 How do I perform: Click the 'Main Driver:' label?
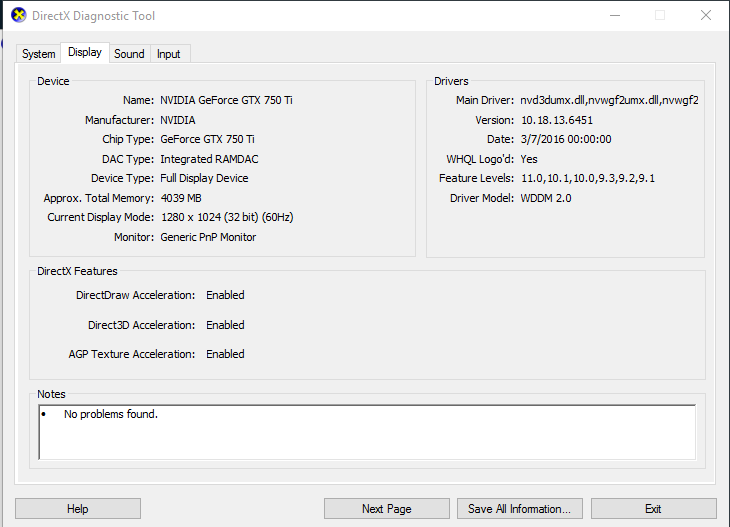pos(485,100)
